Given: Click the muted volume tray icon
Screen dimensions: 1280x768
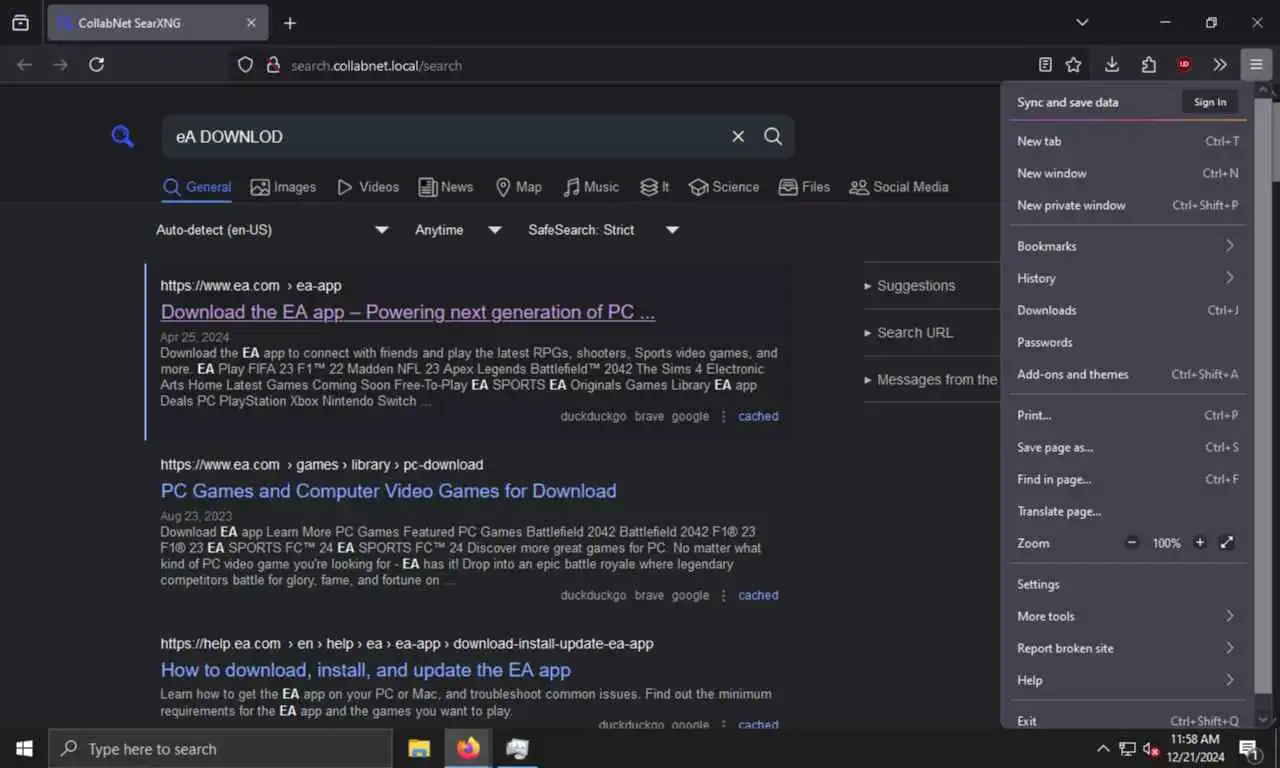Looking at the screenshot, I should 1151,748.
